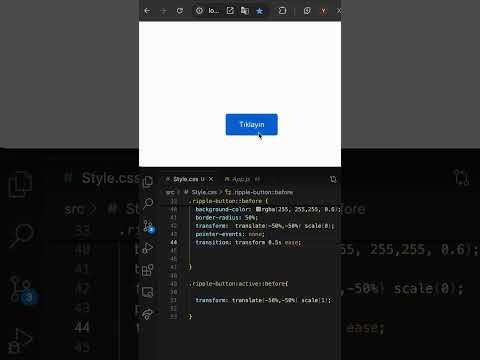This screenshot has height=360, width=480.
Task: Click the compare changes icon in editor toolbar
Action: coord(333,179)
